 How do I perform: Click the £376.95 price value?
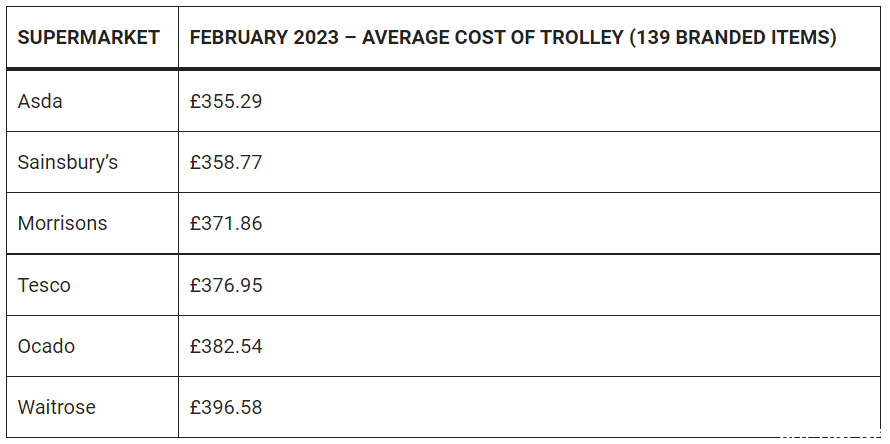(226, 284)
